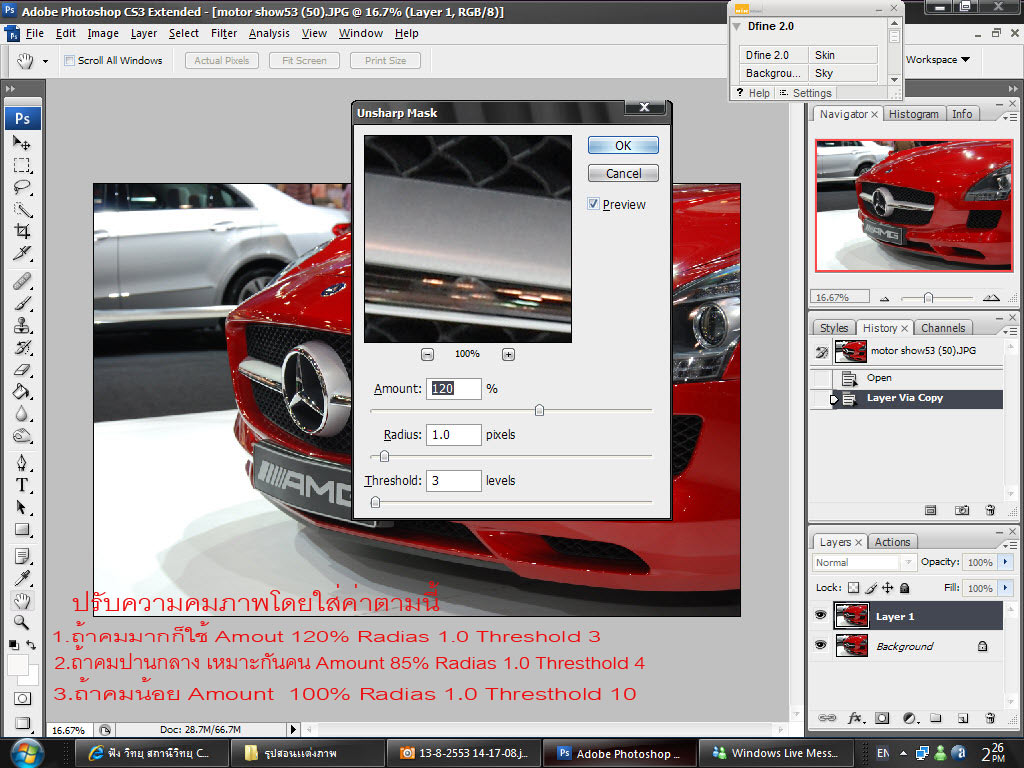The height and width of the screenshot is (768, 1024).
Task: Hide Layer 1 using its eye icon
Action: pos(821,616)
